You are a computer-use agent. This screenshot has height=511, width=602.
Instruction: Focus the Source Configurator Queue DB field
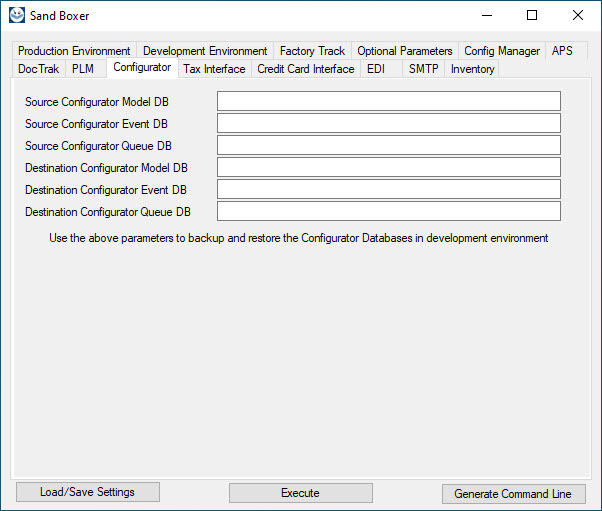(x=388, y=145)
